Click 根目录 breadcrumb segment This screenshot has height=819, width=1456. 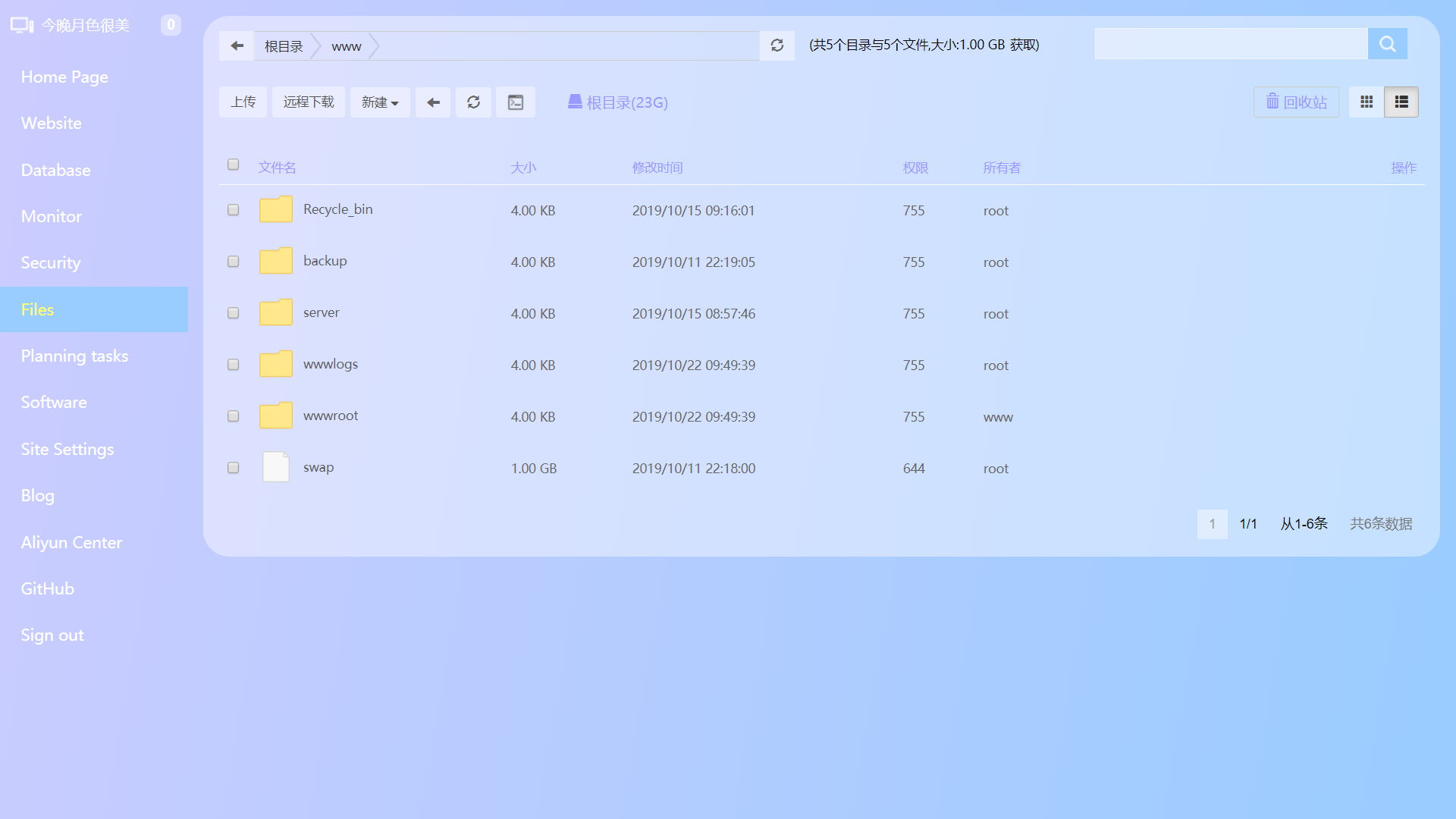coord(283,46)
